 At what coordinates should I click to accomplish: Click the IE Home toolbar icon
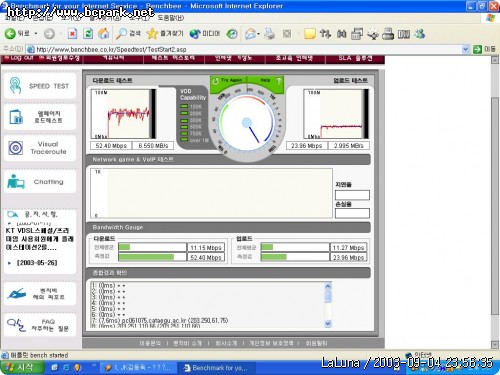104,33
